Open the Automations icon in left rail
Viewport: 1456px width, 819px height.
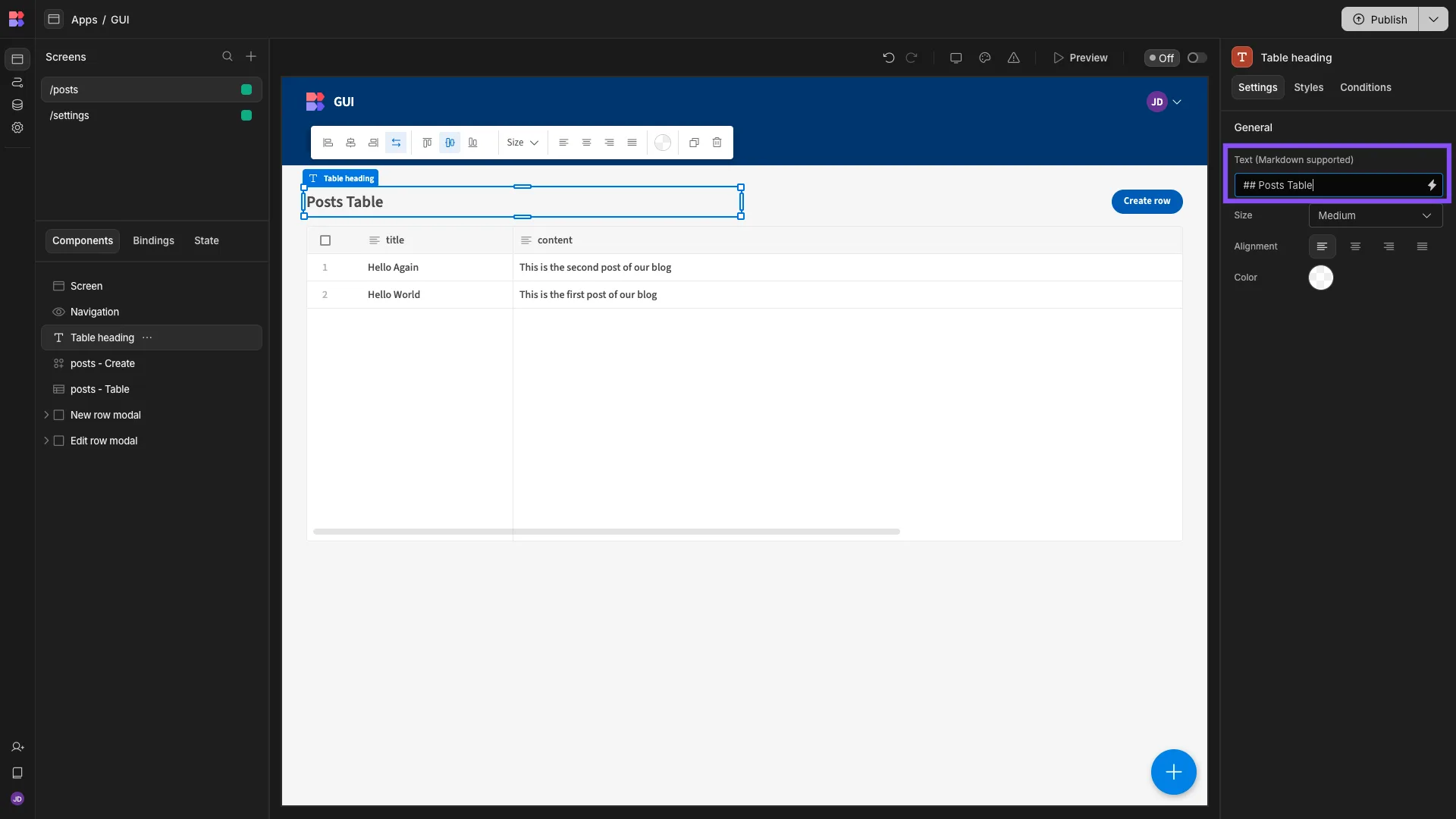[x=17, y=82]
